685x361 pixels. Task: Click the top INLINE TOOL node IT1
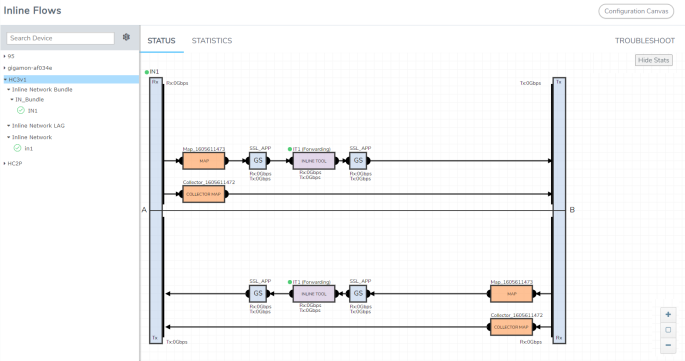point(314,161)
